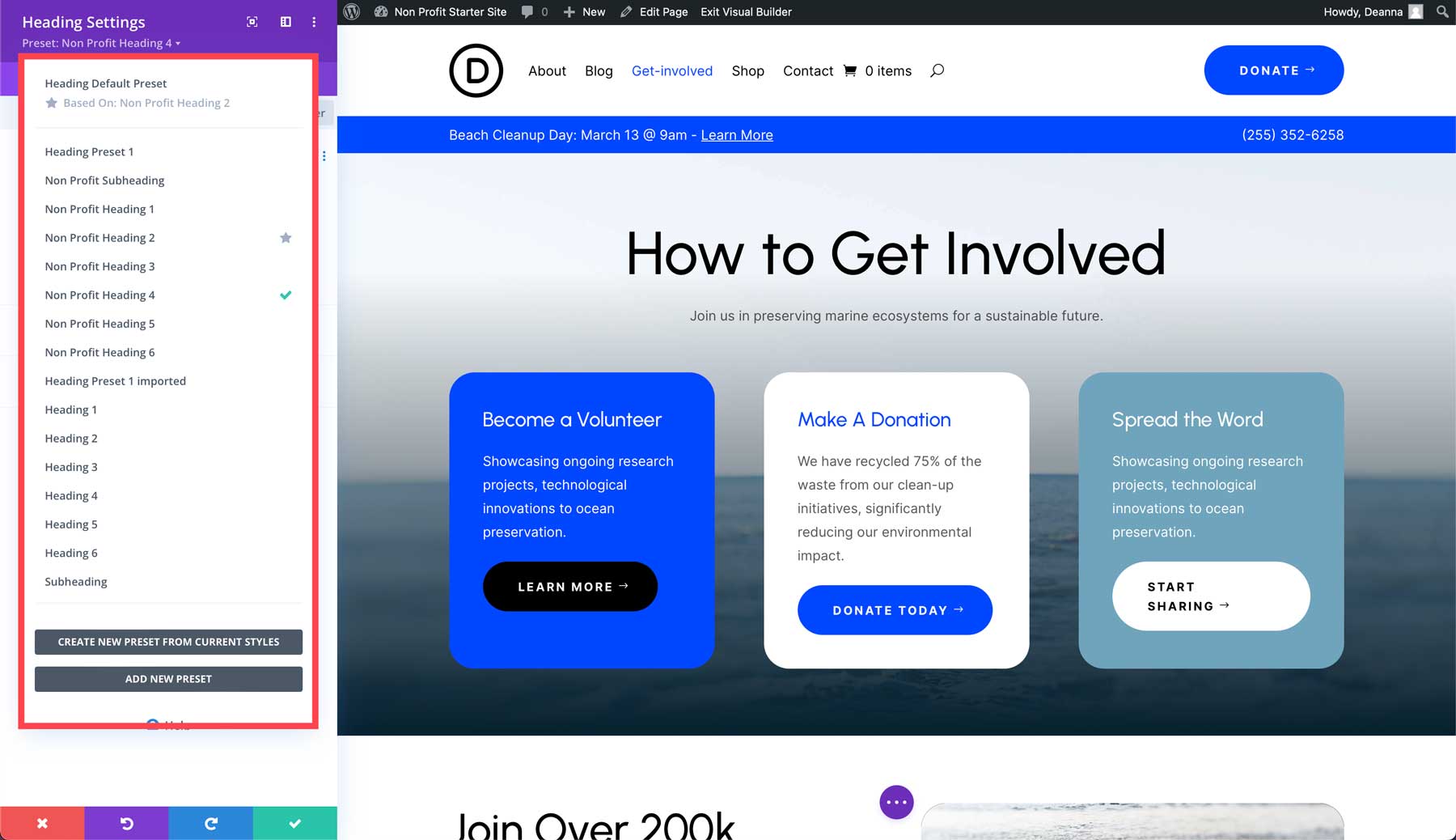1456x840 pixels.
Task: Click Create New Preset From Current Styles
Action: 168,642
